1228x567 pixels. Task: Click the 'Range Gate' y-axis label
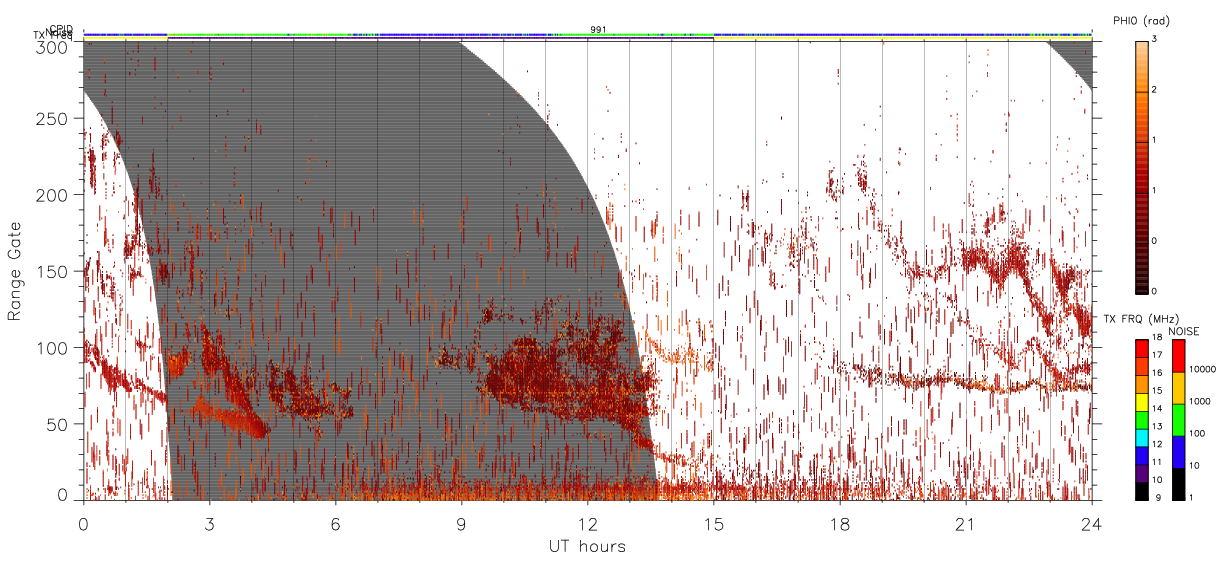(x=15, y=273)
